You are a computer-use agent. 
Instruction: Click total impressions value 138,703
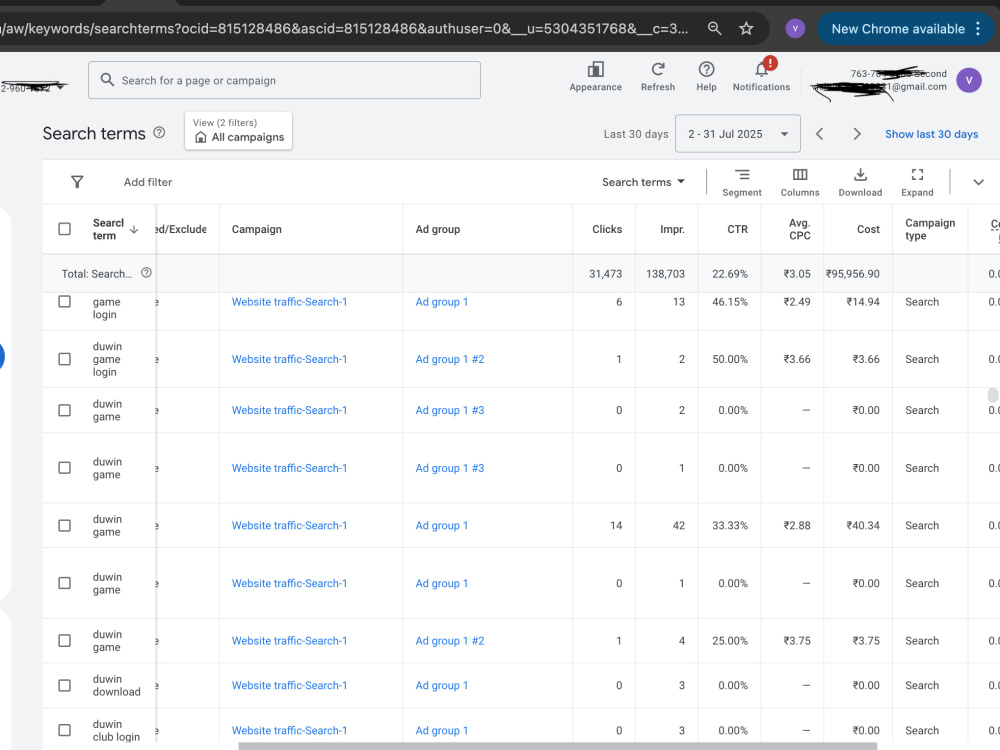coord(665,274)
